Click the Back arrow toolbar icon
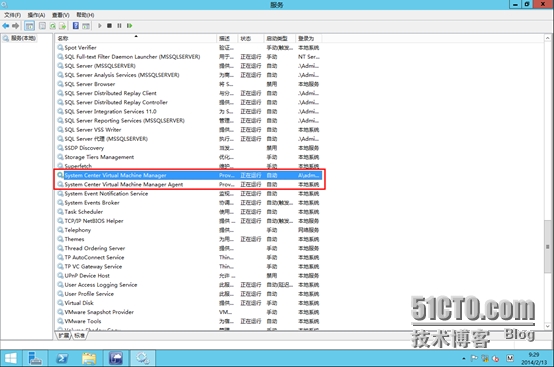 pyautogui.click(x=5, y=26)
